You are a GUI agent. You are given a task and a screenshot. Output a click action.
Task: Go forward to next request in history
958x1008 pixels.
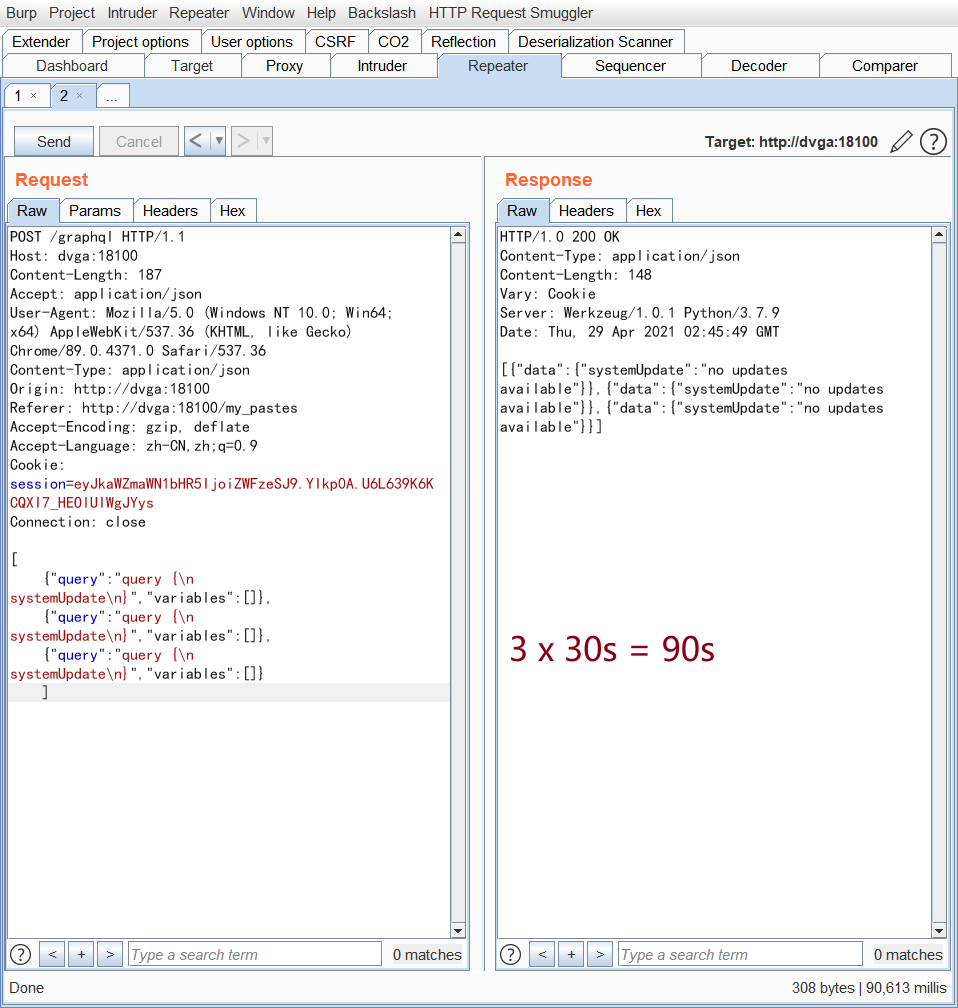tap(244, 141)
